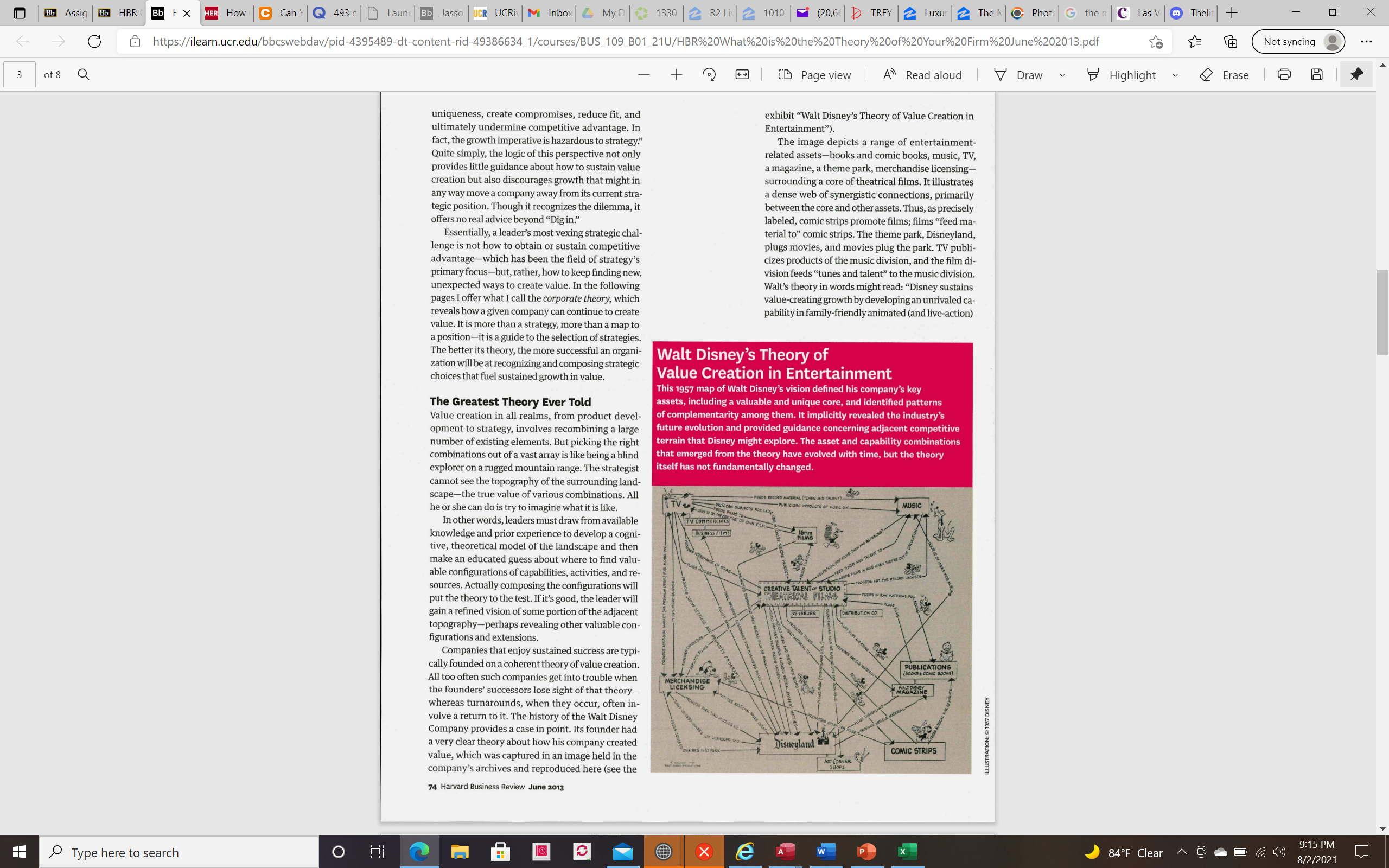Open Microsoft Access from taskbar
This screenshot has width=1389, height=868.
(785, 852)
